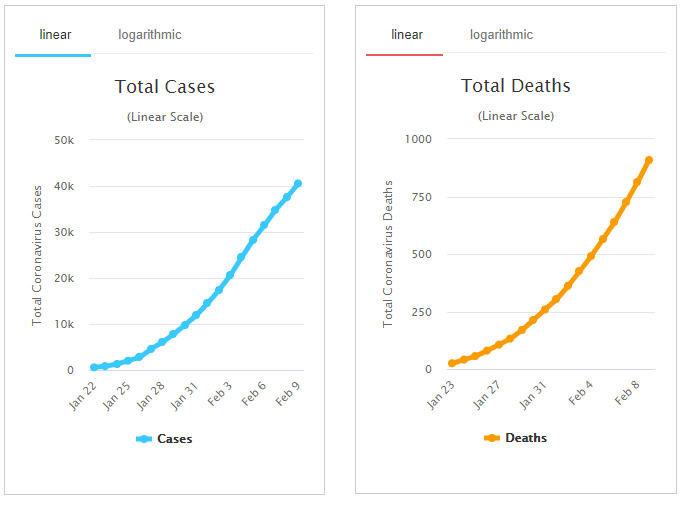The width and height of the screenshot is (686, 505).
Task: Click the first data point on Deaths curve
Action: [452, 364]
